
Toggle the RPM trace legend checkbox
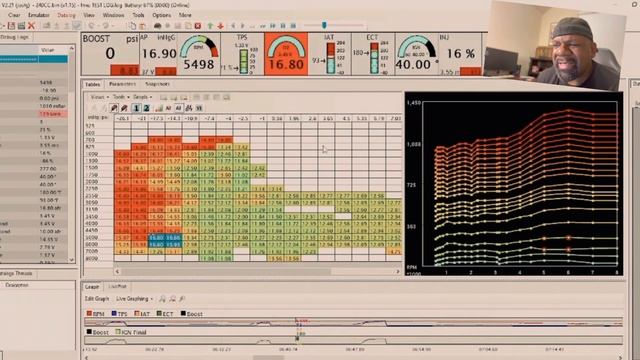click(89, 313)
